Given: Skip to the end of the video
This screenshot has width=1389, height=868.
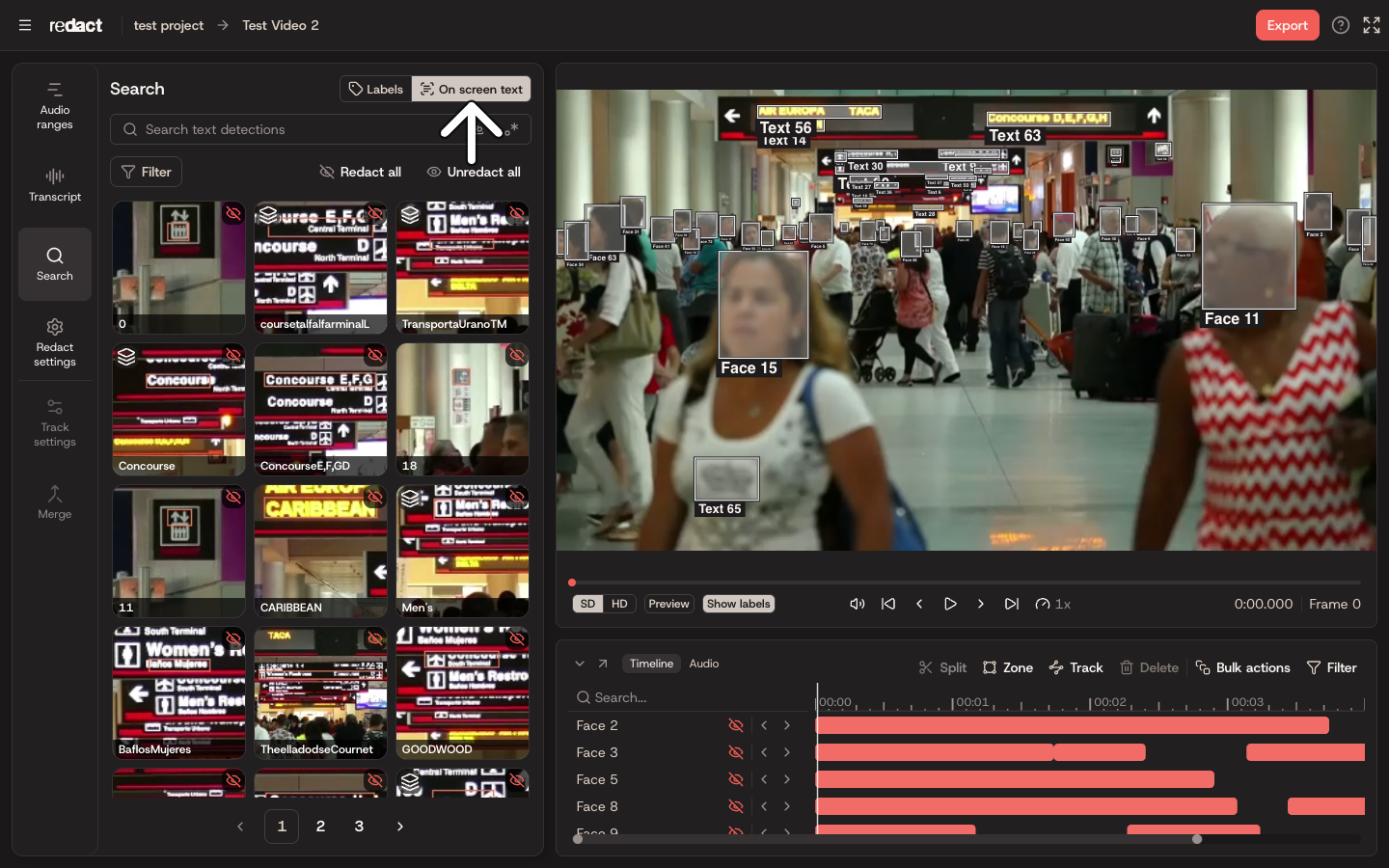Looking at the screenshot, I should 1012,604.
